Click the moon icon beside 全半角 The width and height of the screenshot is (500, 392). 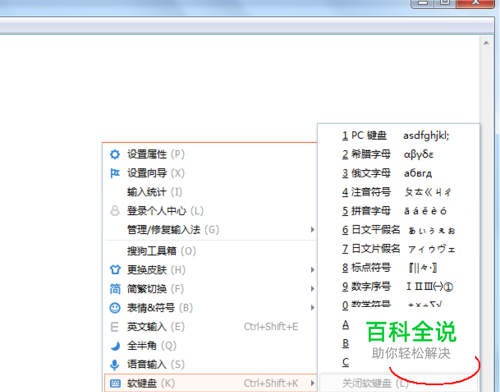(x=115, y=346)
